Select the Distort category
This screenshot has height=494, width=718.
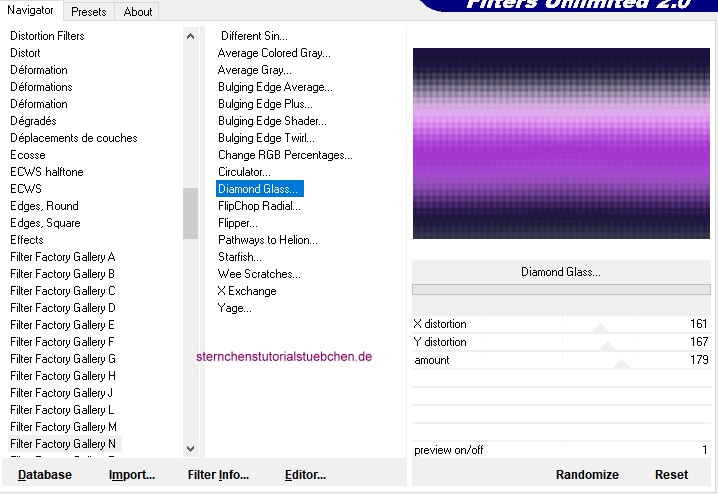coord(25,53)
